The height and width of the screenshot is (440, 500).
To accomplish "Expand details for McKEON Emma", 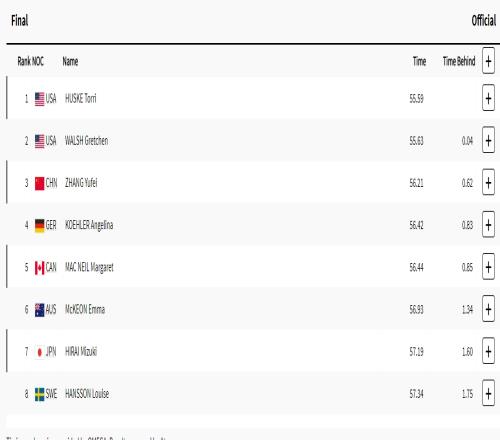I will pyautogui.click(x=488, y=309).
